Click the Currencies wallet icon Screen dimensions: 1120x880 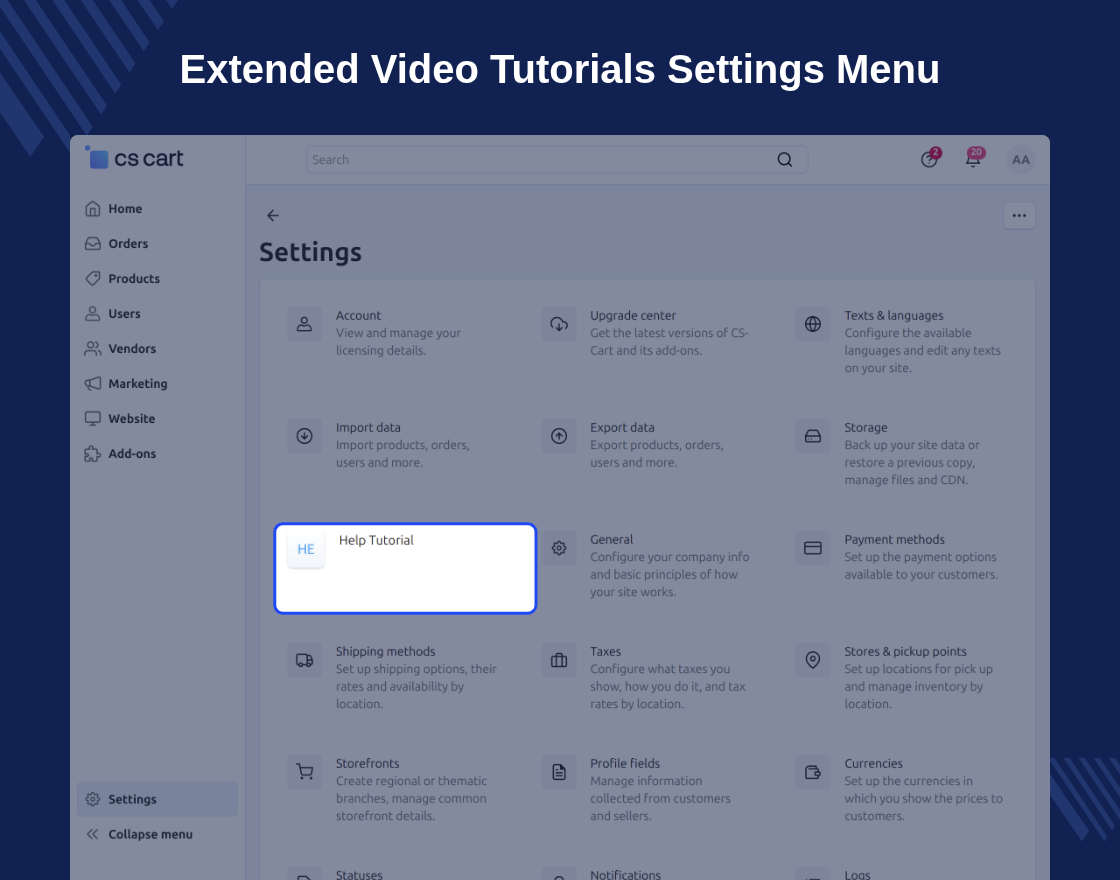click(813, 773)
